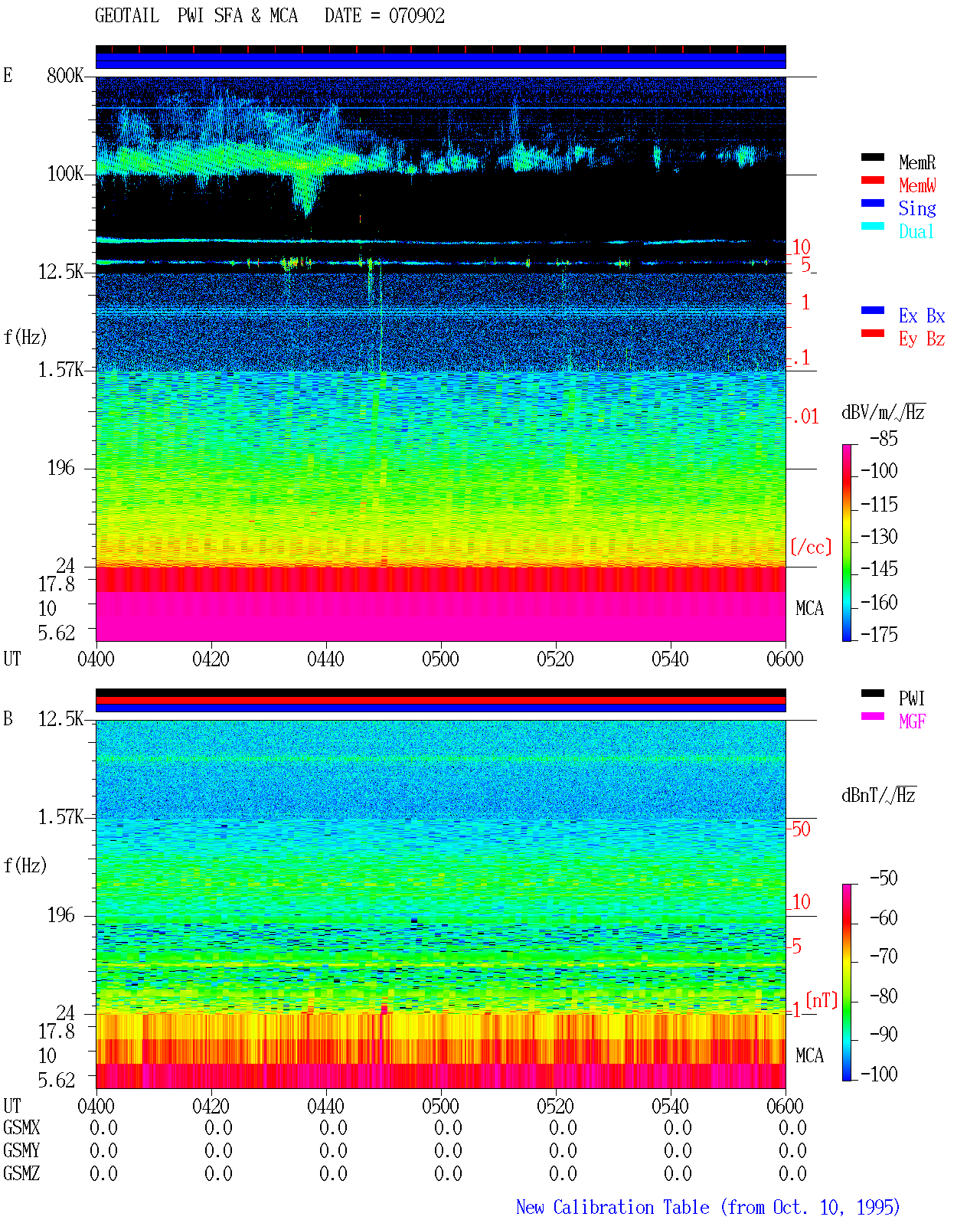
Task: Click the blue Sing legend swatch
Action: (872, 203)
